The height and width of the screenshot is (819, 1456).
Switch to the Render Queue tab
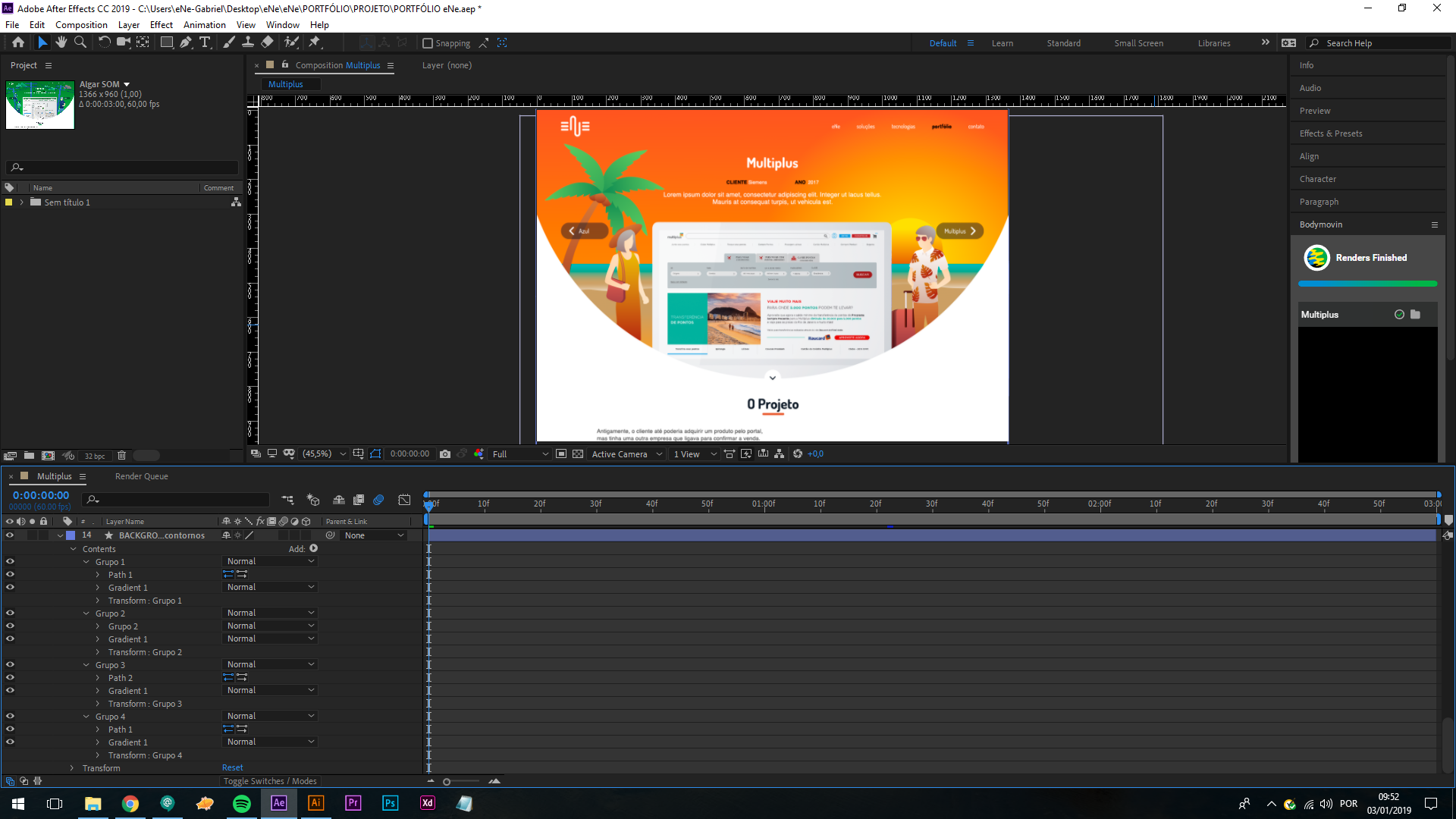click(142, 476)
